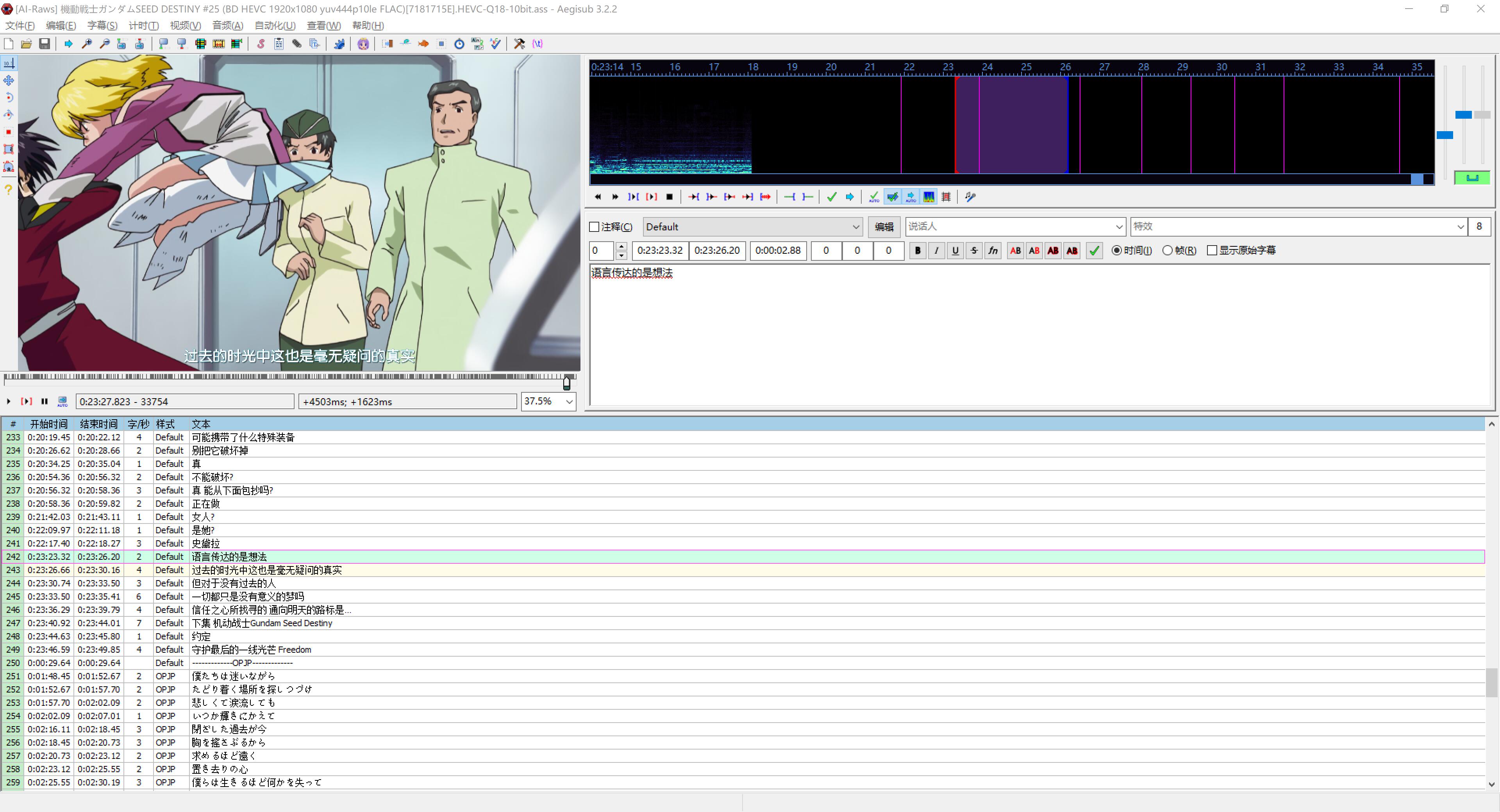Play last 500ms of selection icon

coord(748,197)
